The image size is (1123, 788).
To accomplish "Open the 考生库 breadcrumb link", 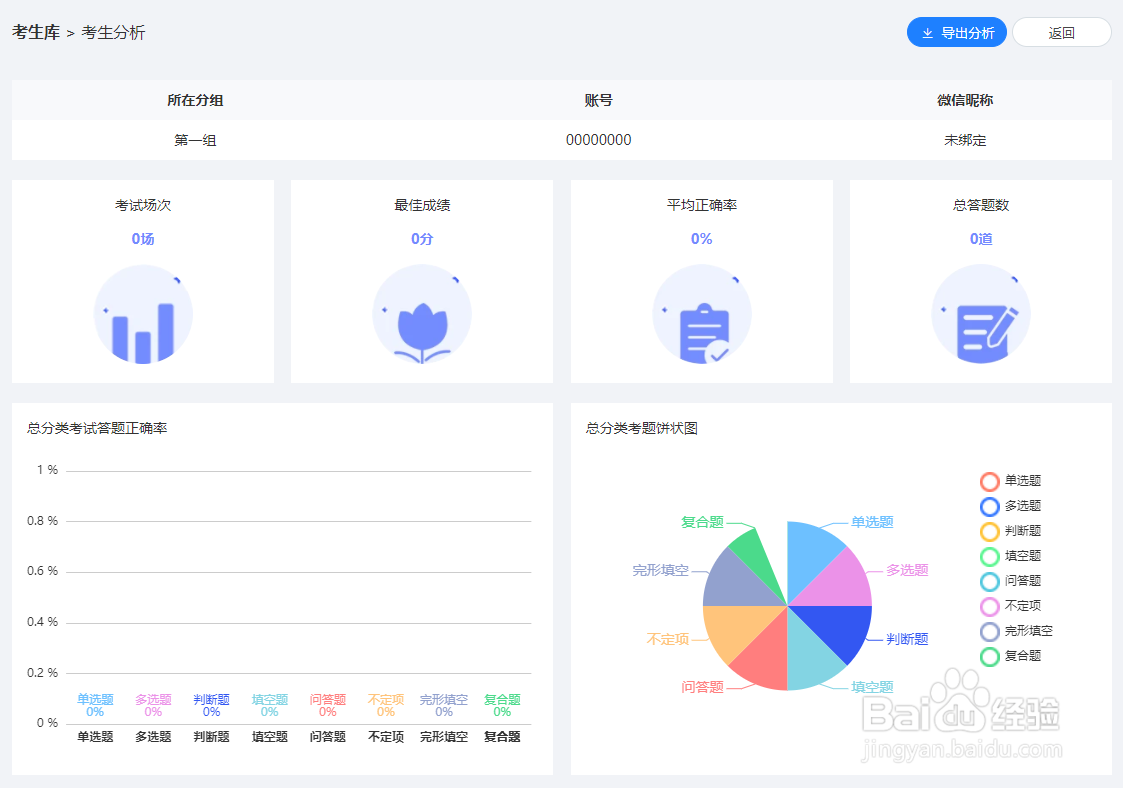I will pos(36,32).
